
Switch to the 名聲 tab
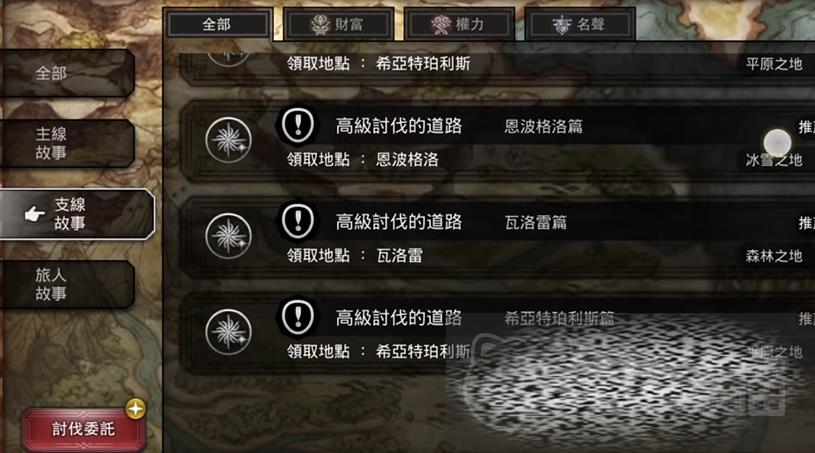580,24
